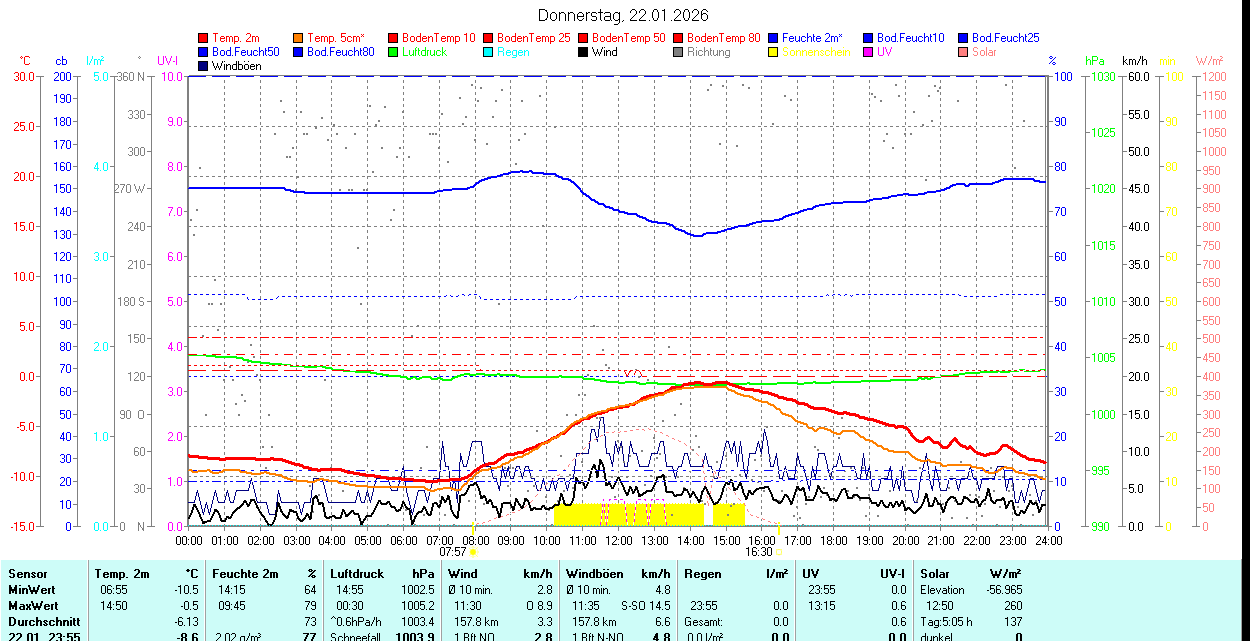Screen dimensions: 1250x641
Task: Click the BodenTemp 80 legend label
Action: [724, 38]
